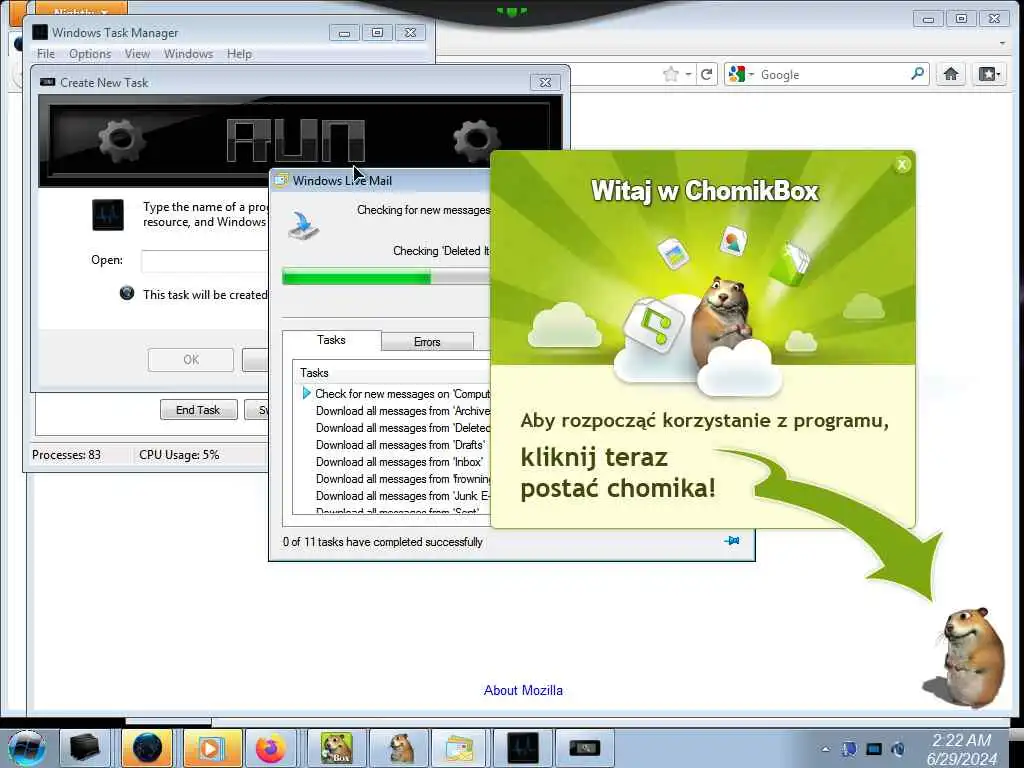
Task: Open Task Manager taskbar icon
Action: [x=522, y=748]
